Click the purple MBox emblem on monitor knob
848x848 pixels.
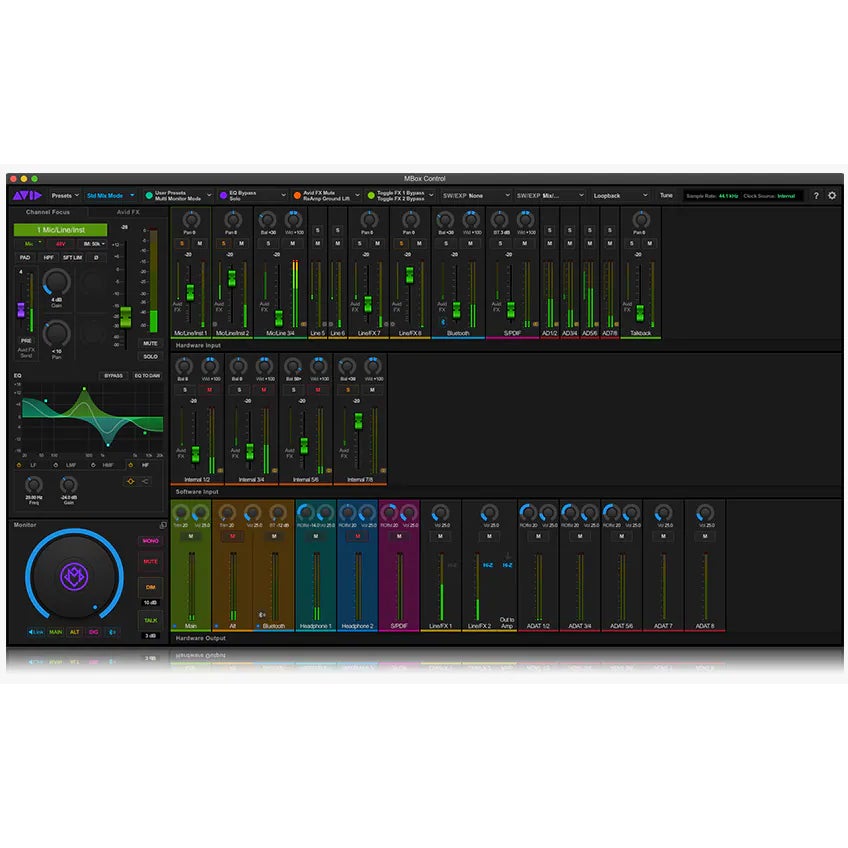click(x=74, y=576)
